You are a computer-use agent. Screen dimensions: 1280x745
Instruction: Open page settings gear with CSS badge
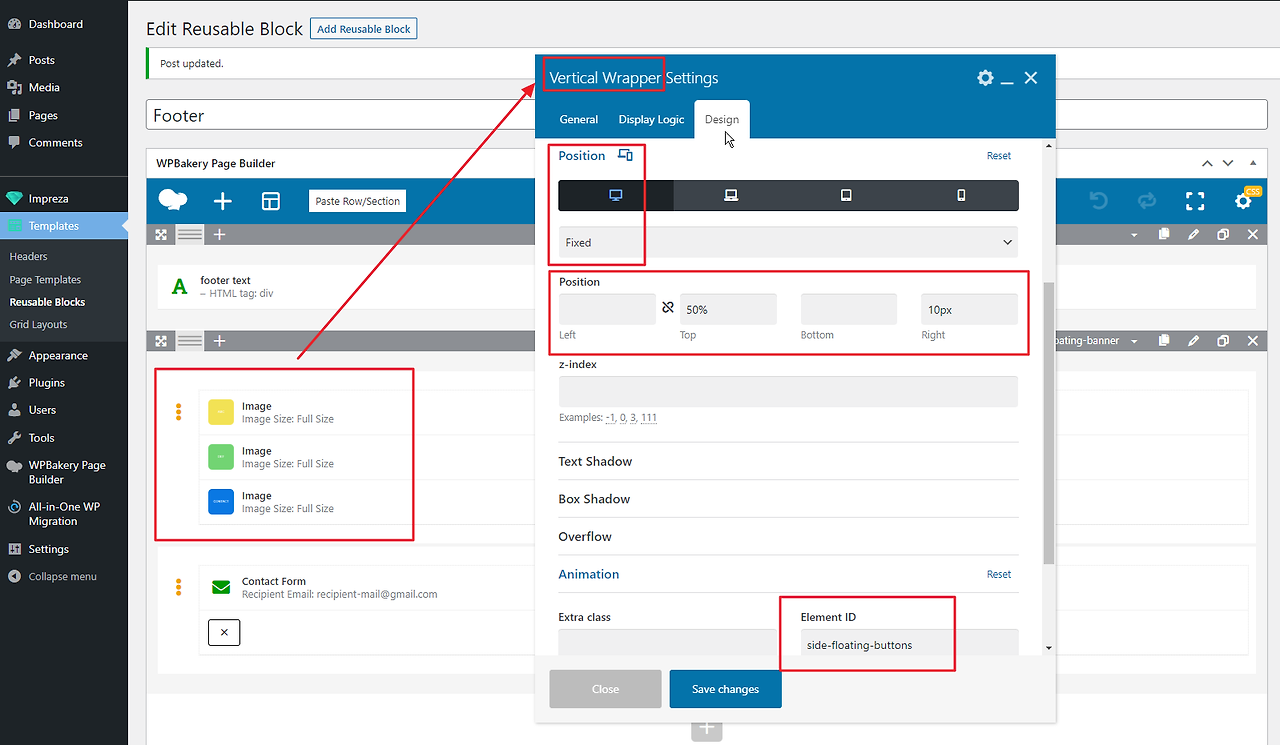point(1243,201)
